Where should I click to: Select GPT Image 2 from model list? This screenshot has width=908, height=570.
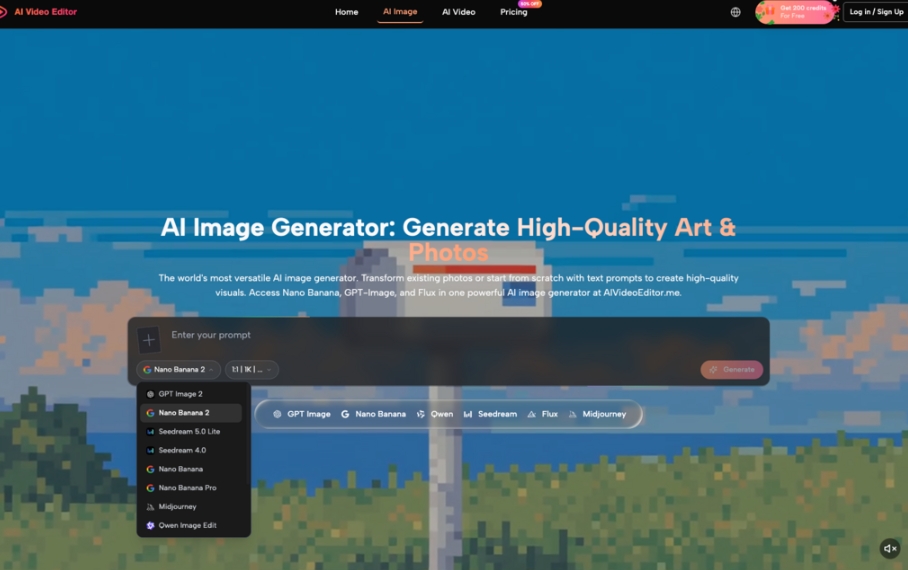point(191,394)
